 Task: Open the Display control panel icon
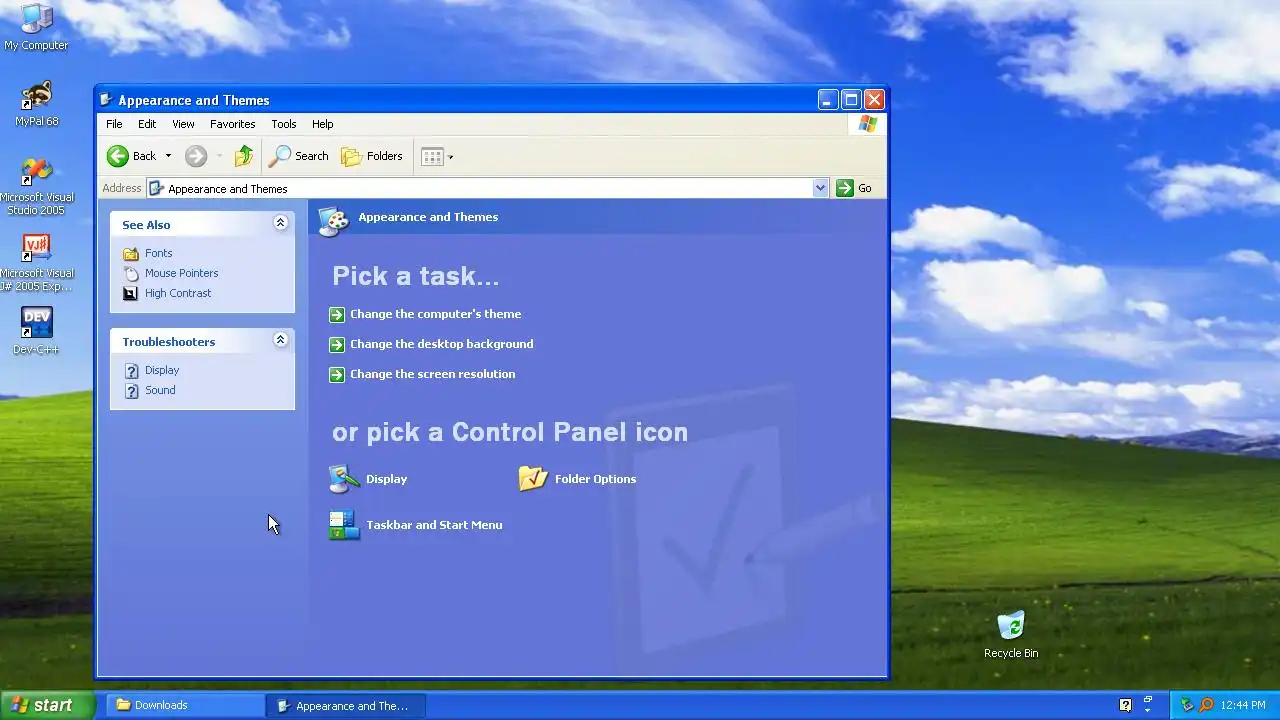click(x=344, y=479)
